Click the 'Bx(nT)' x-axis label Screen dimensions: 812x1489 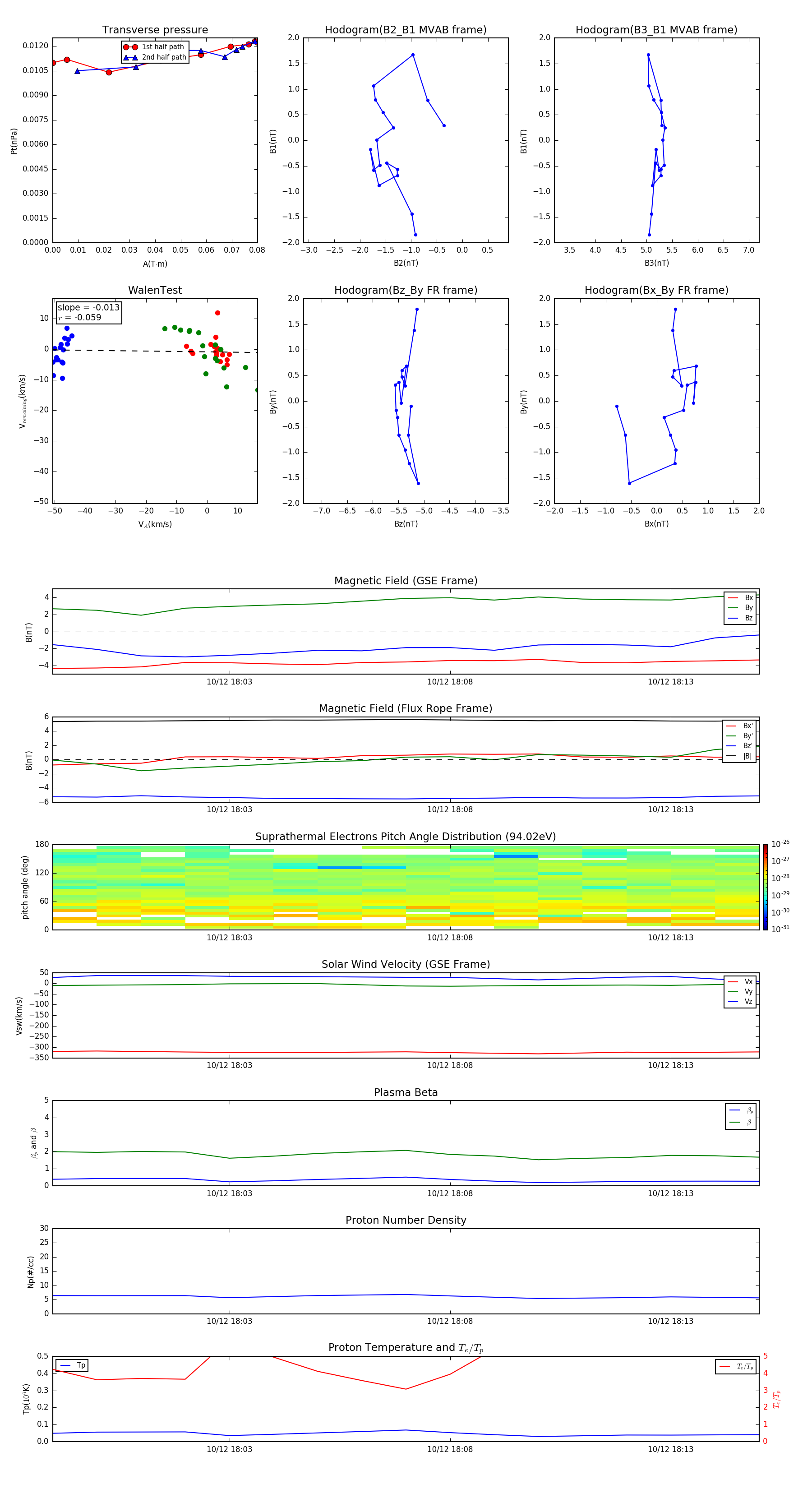click(x=656, y=524)
